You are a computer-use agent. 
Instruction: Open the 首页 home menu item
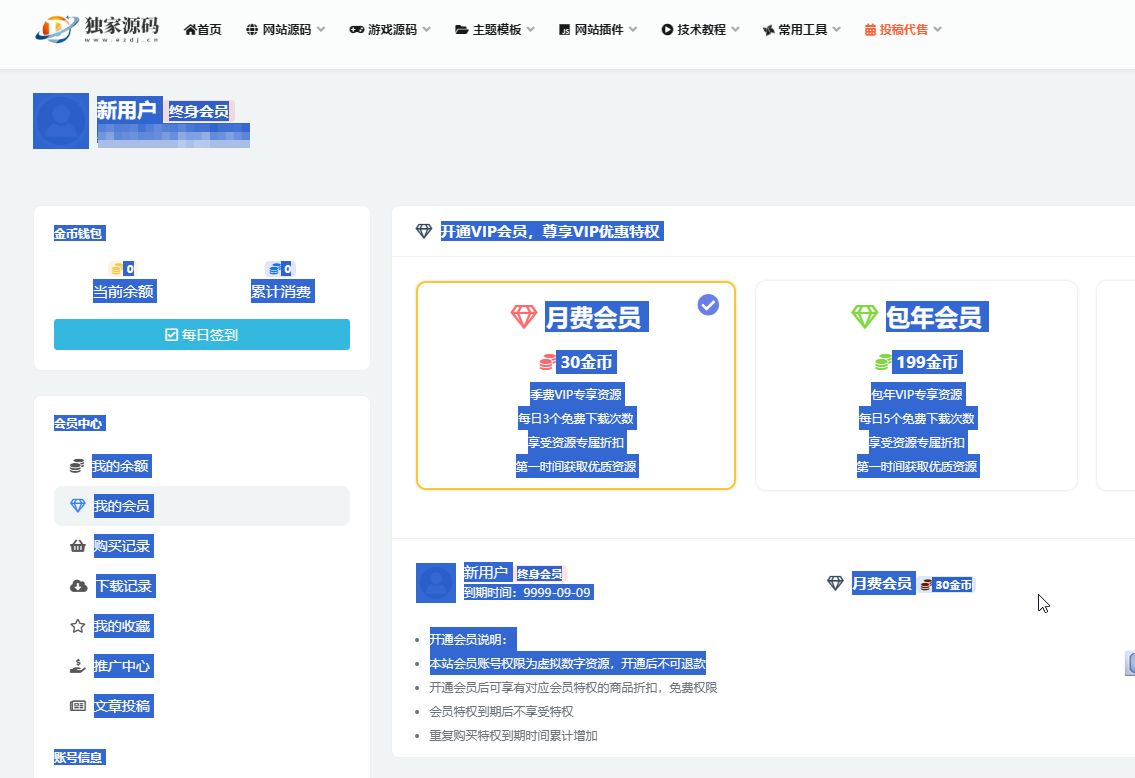203,30
